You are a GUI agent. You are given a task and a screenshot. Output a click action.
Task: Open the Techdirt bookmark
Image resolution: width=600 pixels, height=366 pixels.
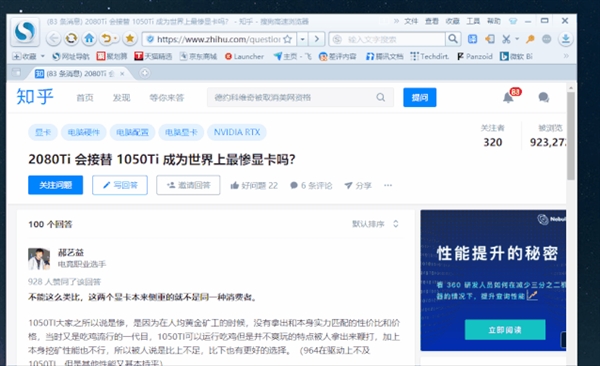click(430, 57)
